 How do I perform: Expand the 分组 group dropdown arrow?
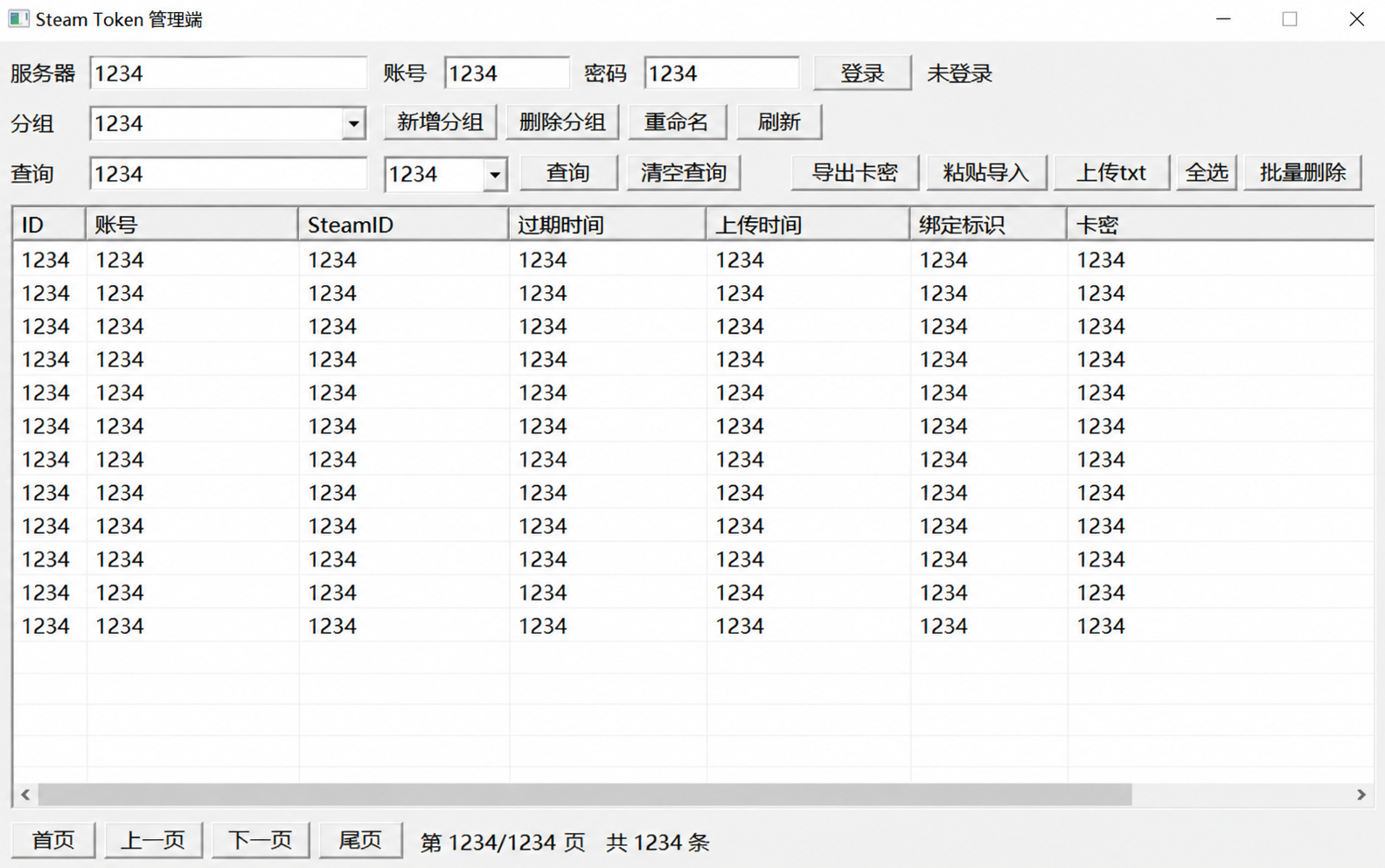(x=353, y=123)
